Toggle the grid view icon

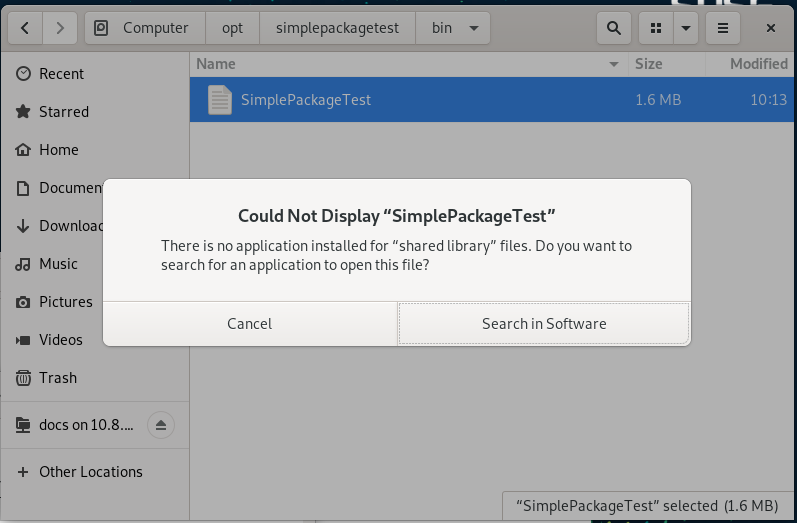(656, 28)
